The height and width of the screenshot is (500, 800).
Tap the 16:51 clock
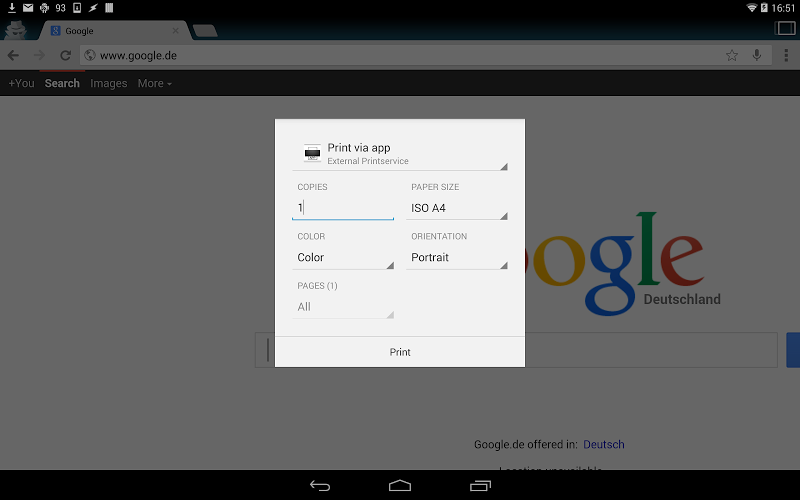(783, 8)
